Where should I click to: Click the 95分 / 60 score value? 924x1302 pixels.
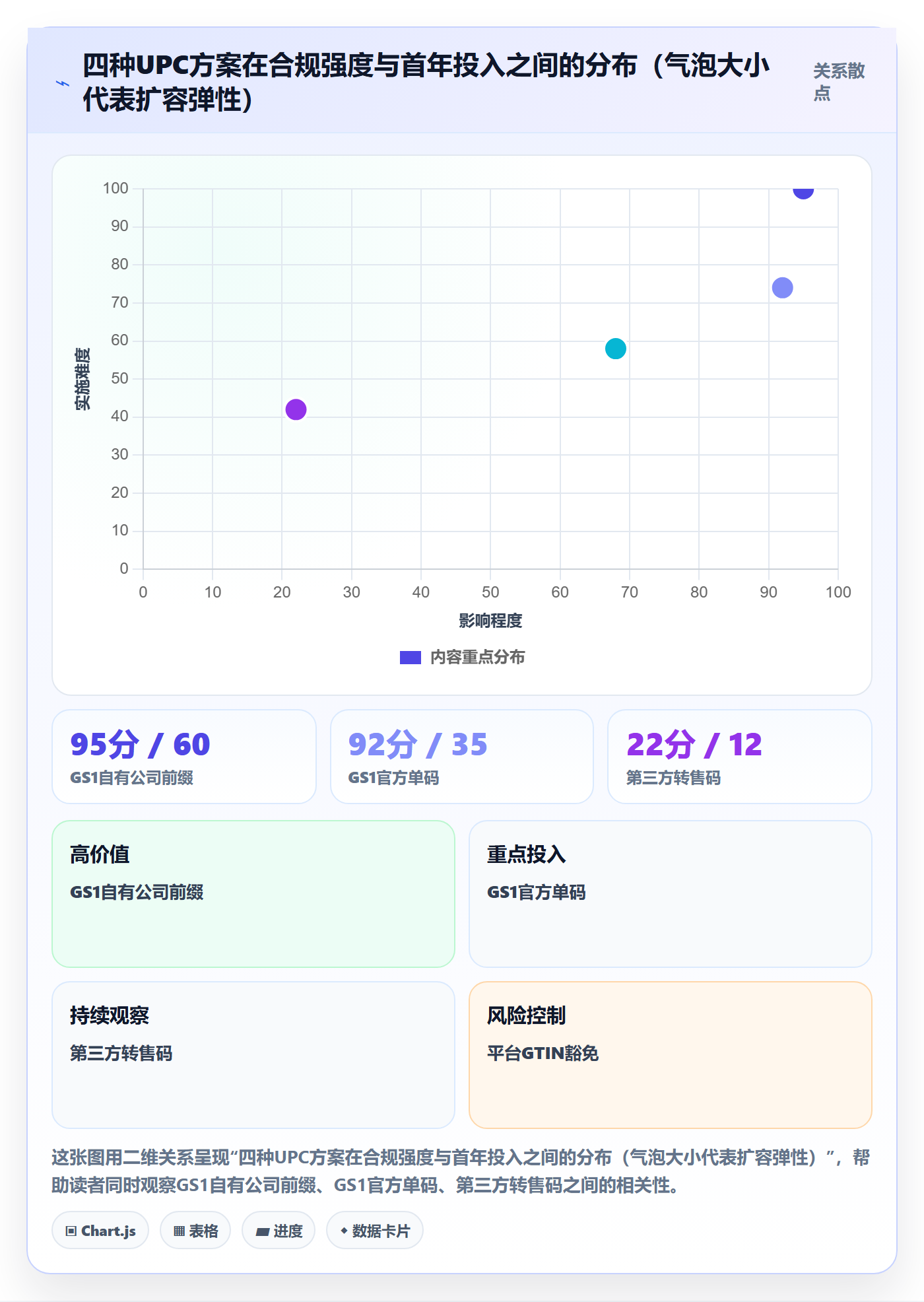tap(141, 745)
